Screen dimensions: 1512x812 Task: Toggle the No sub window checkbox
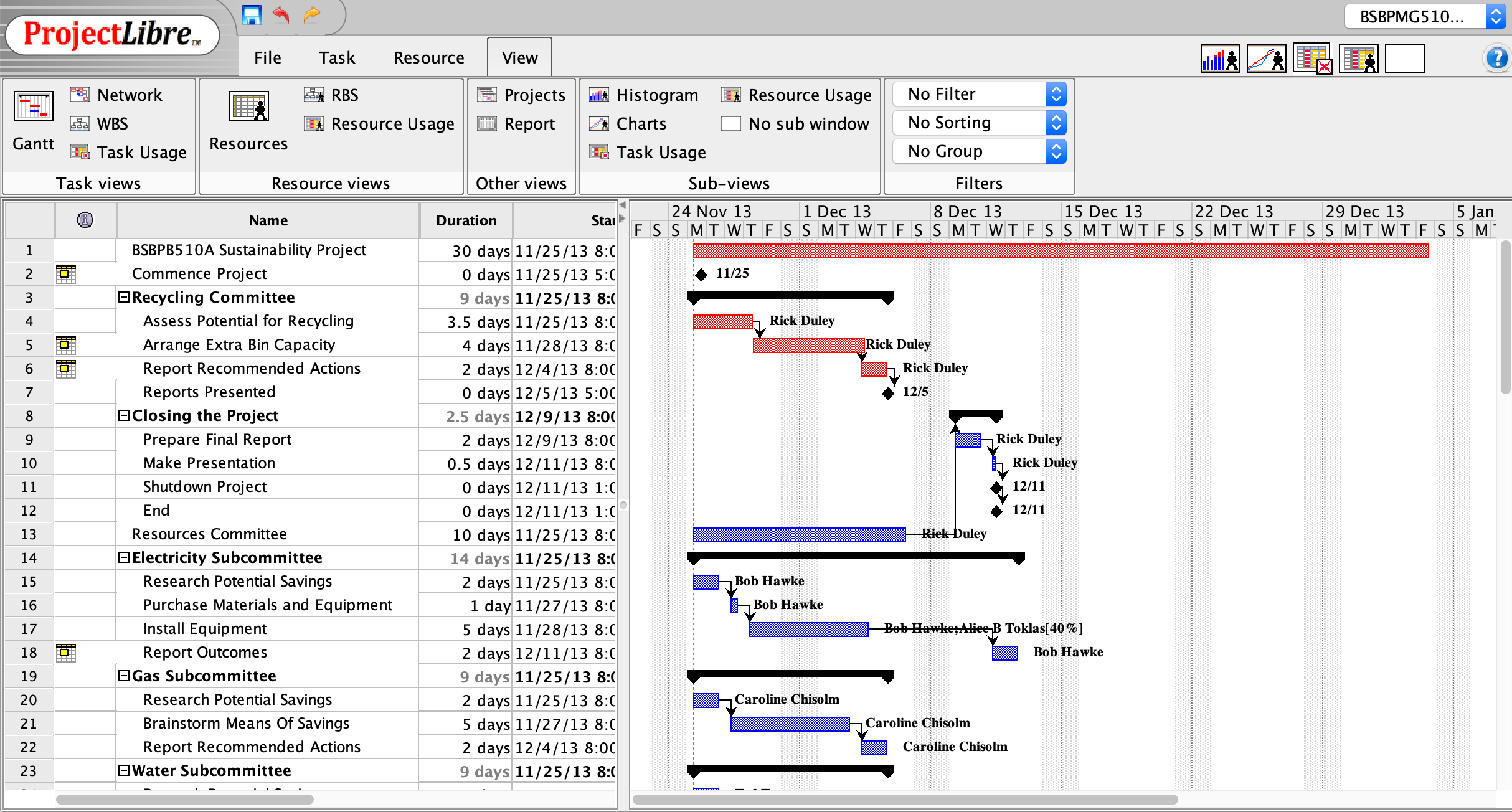(731, 123)
